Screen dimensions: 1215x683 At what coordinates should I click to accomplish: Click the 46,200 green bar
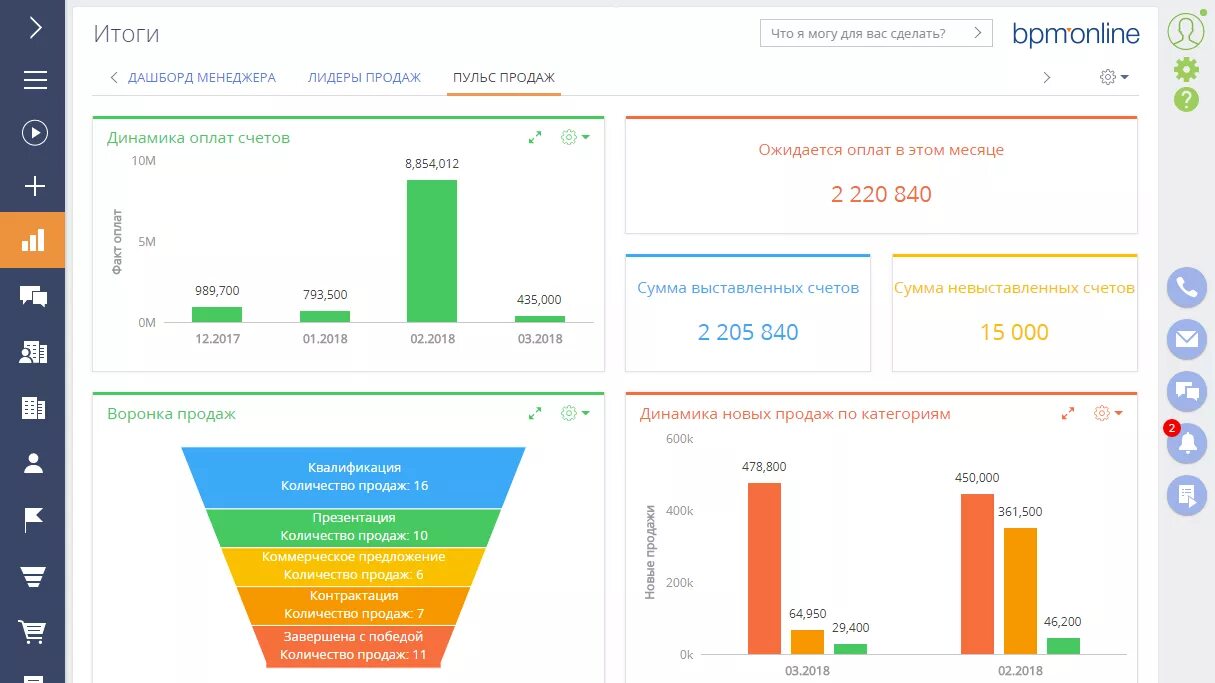[x=1063, y=646]
